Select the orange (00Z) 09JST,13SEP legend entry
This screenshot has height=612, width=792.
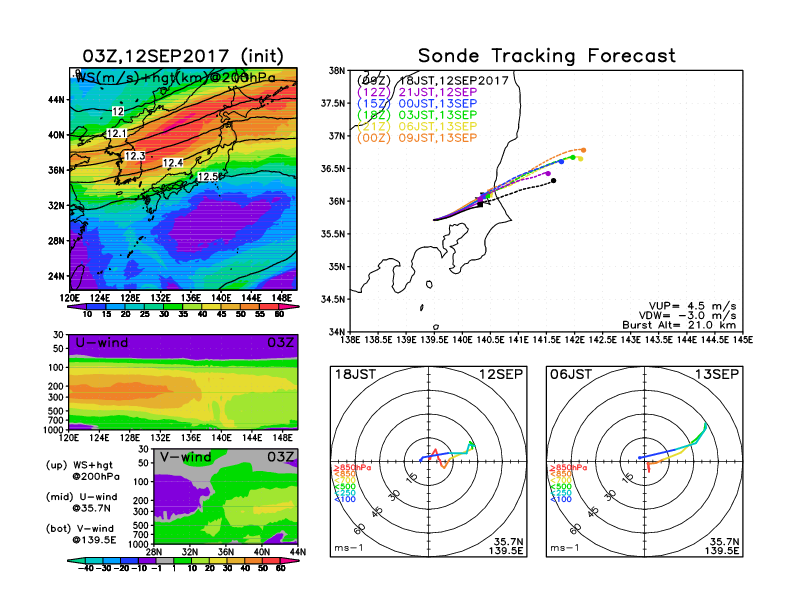417,138
